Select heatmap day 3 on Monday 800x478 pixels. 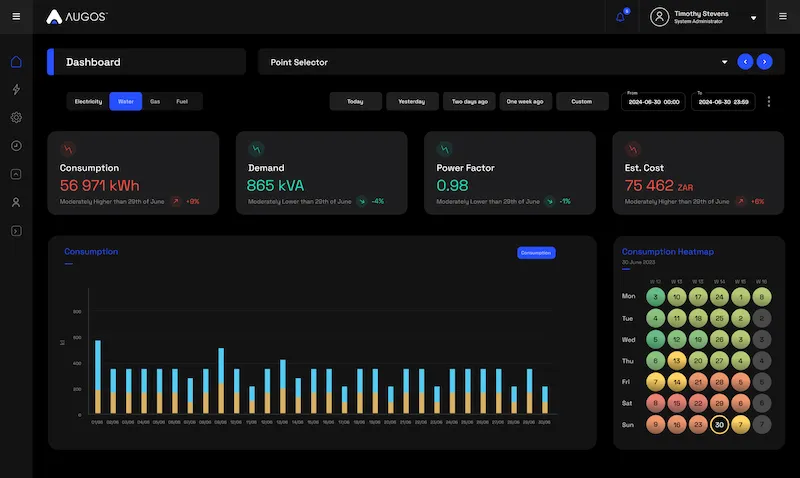click(656, 297)
